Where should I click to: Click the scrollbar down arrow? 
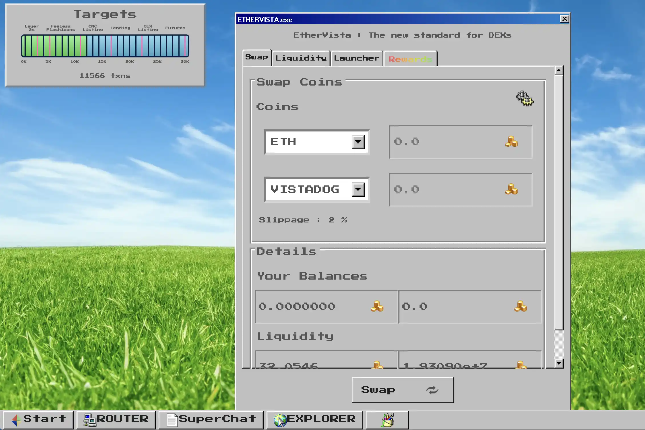pos(559,363)
